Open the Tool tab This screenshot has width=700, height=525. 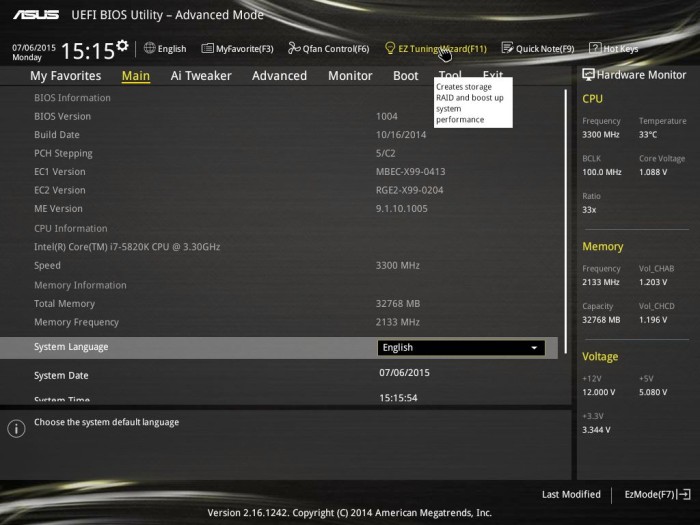click(450, 74)
